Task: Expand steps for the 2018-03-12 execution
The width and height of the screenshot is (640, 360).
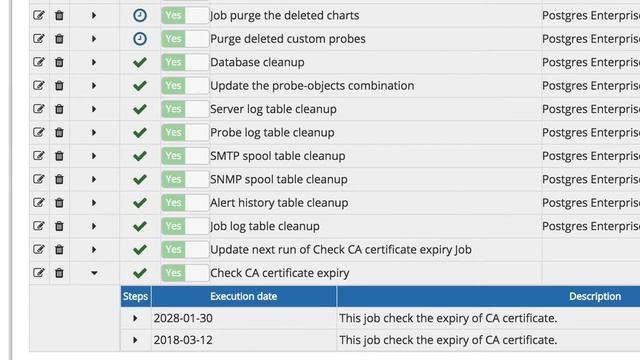Action: pos(135,340)
